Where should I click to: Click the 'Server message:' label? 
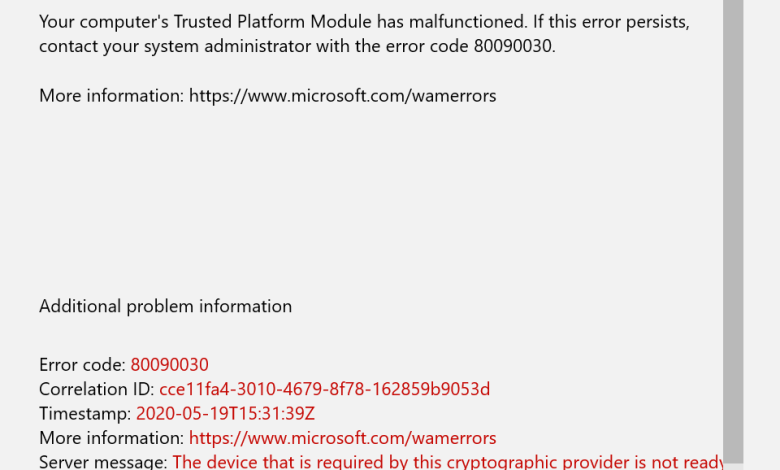[103, 461]
